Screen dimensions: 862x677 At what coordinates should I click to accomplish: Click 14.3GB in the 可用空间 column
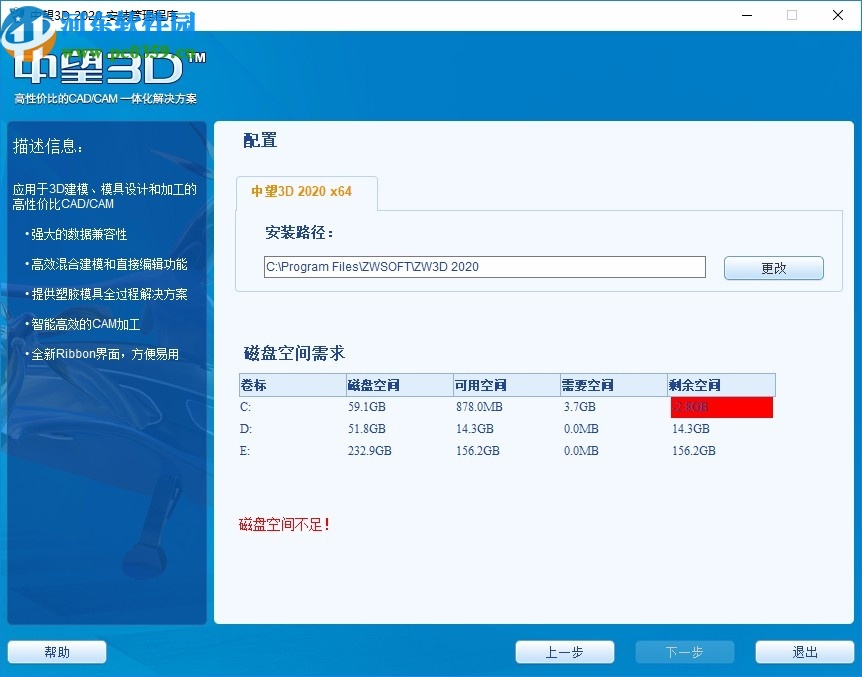pos(475,429)
